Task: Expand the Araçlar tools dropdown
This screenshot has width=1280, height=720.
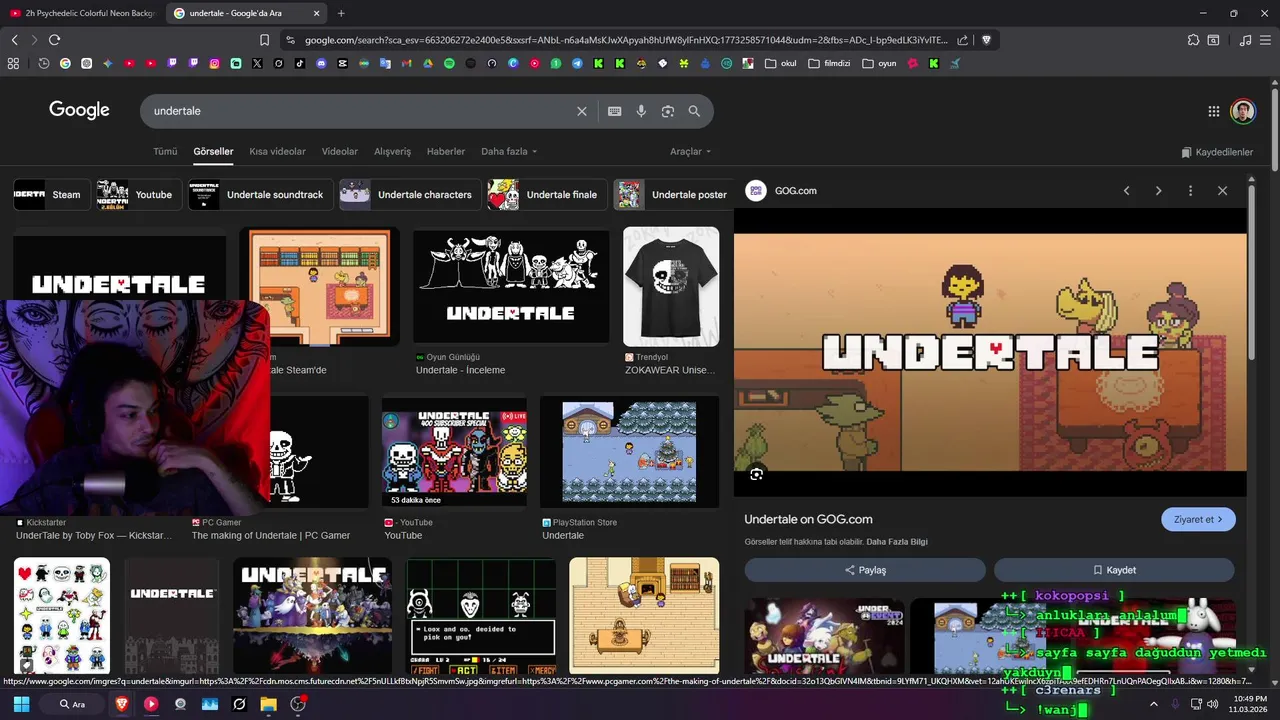Action: tap(690, 152)
